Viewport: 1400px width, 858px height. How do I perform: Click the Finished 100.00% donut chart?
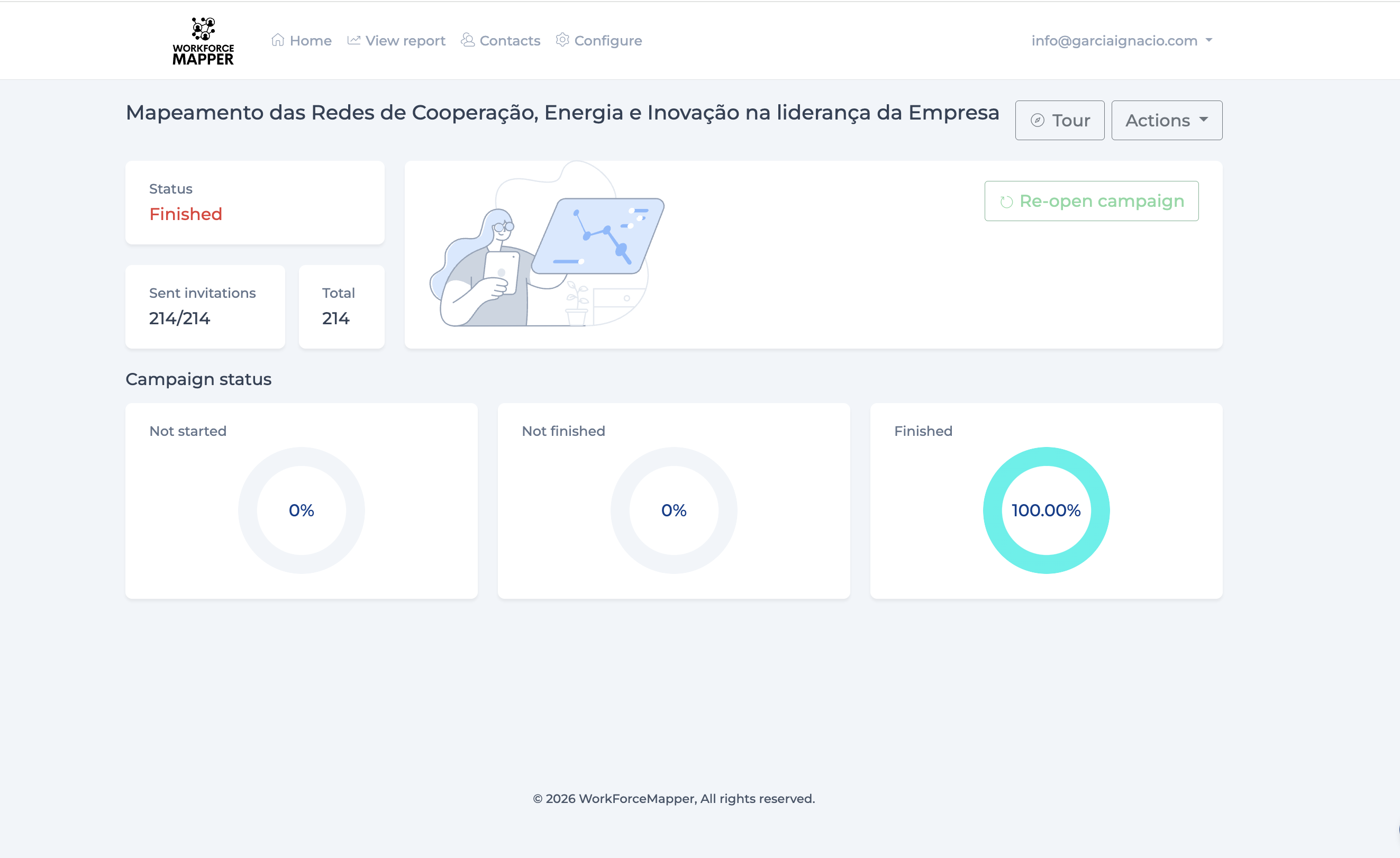pos(1046,510)
